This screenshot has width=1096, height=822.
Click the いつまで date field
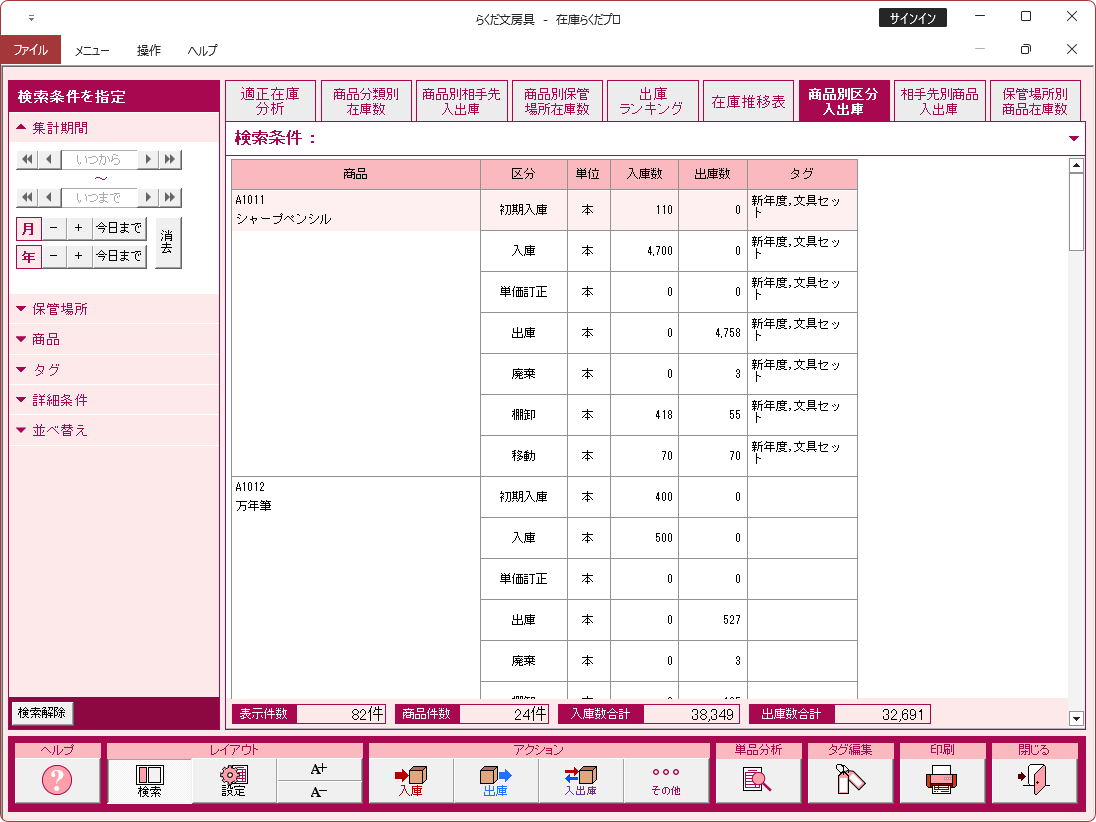click(x=99, y=198)
